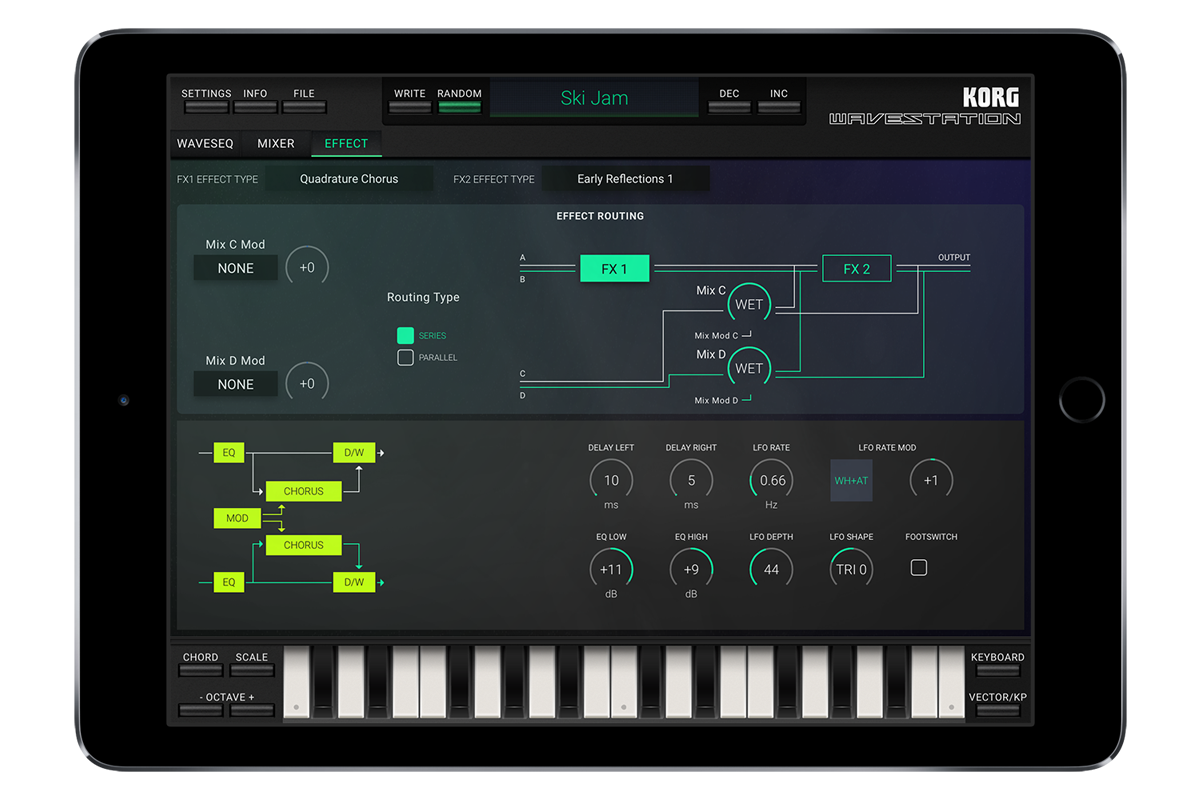This screenshot has width=1200, height=800.
Task: Select the yellow MOD block in diagram
Action: (x=237, y=518)
